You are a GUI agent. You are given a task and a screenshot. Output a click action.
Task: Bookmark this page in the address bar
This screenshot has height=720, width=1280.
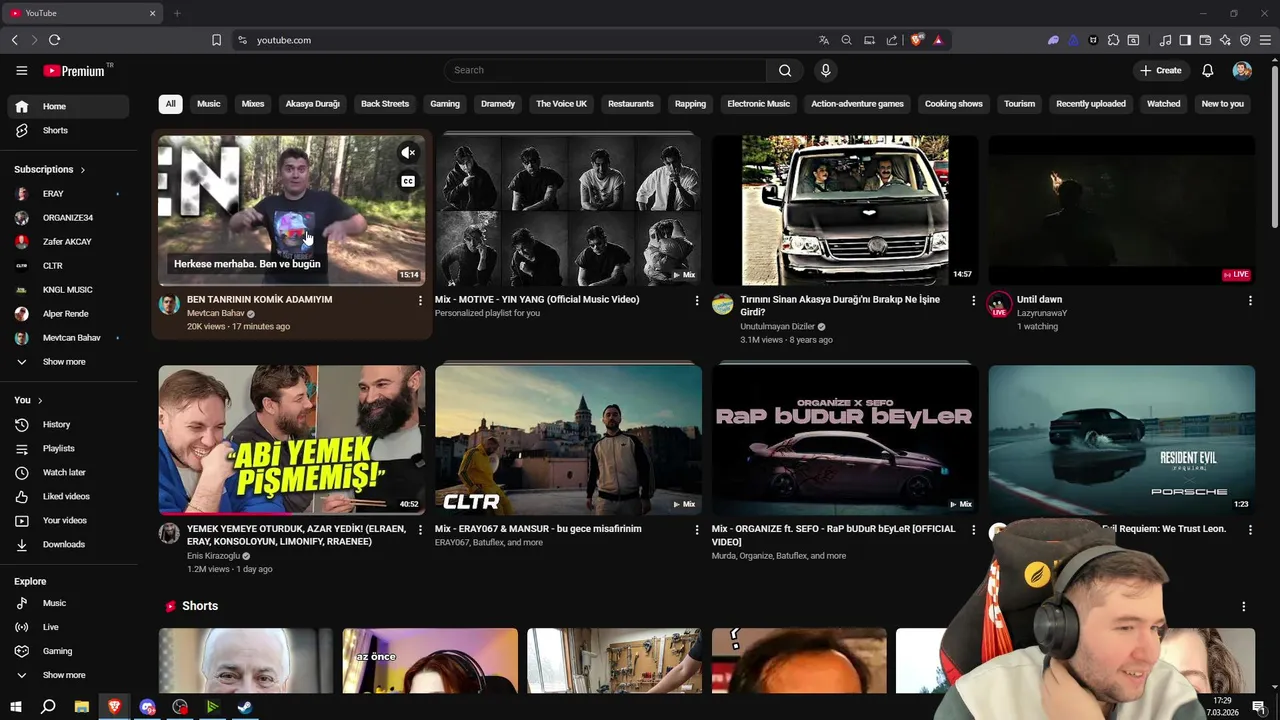(x=216, y=40)
